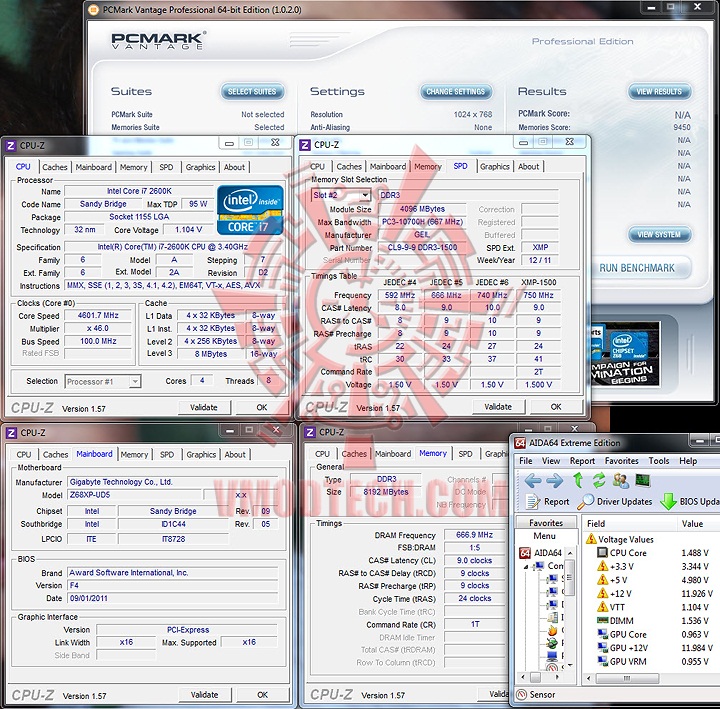Click scroll-up arrow of AIDA64 tree scrollbar
Viewport: 720px width, 709px height.
tap(570, 553)
